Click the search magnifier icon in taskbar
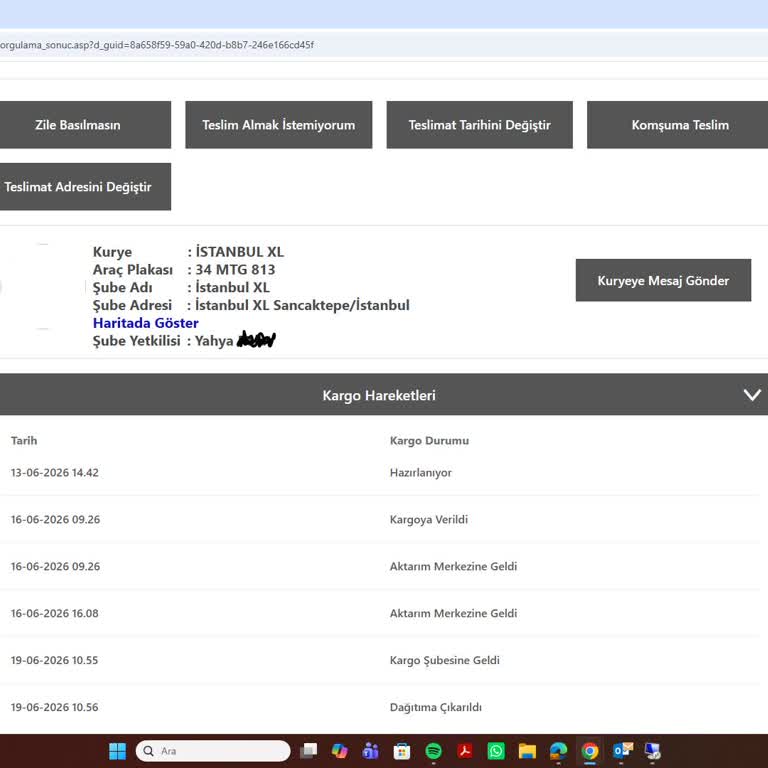This screenshot has height=768, width=768. pos(148,751)
